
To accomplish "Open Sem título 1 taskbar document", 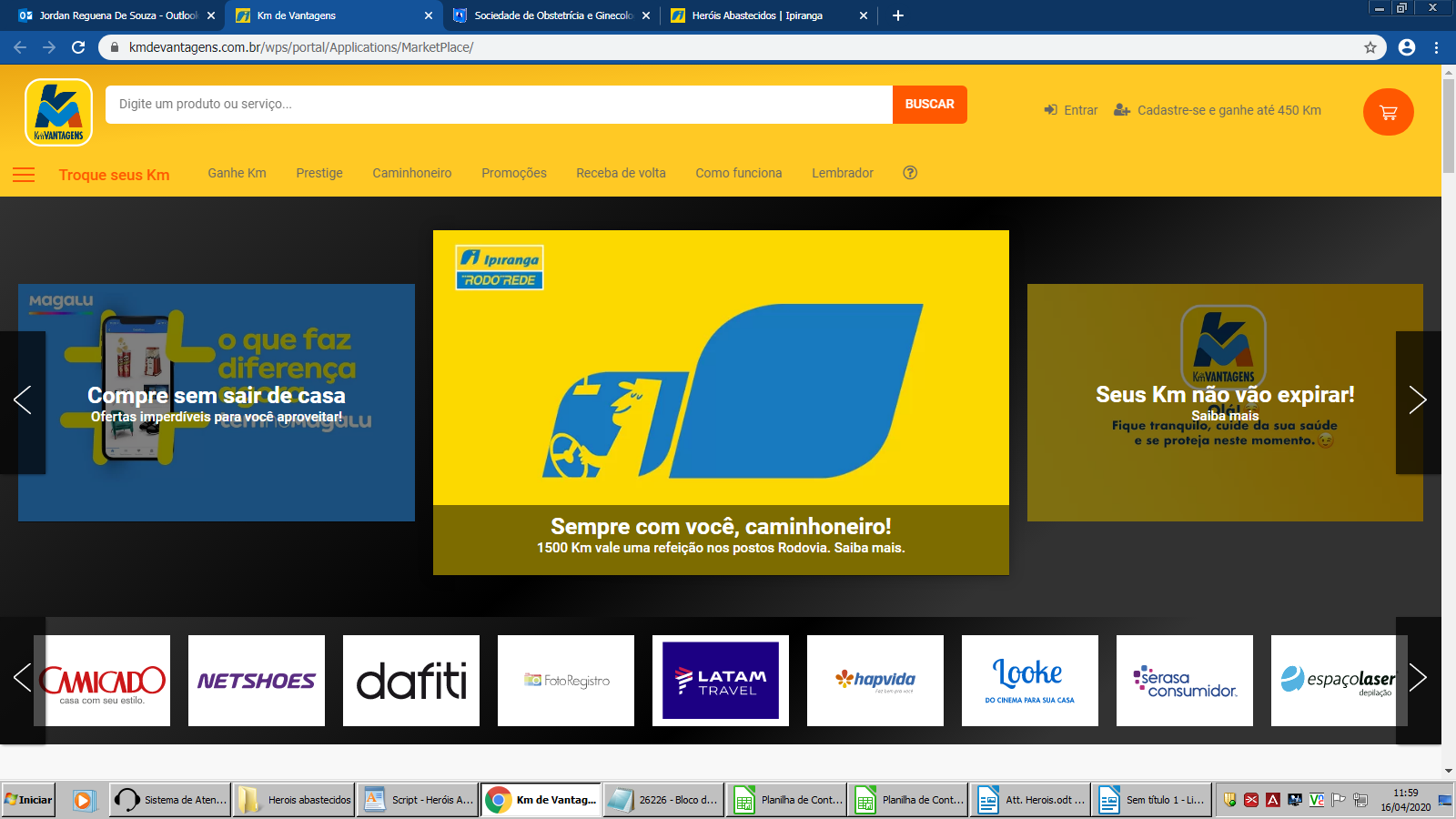I will pos(1151,800).
